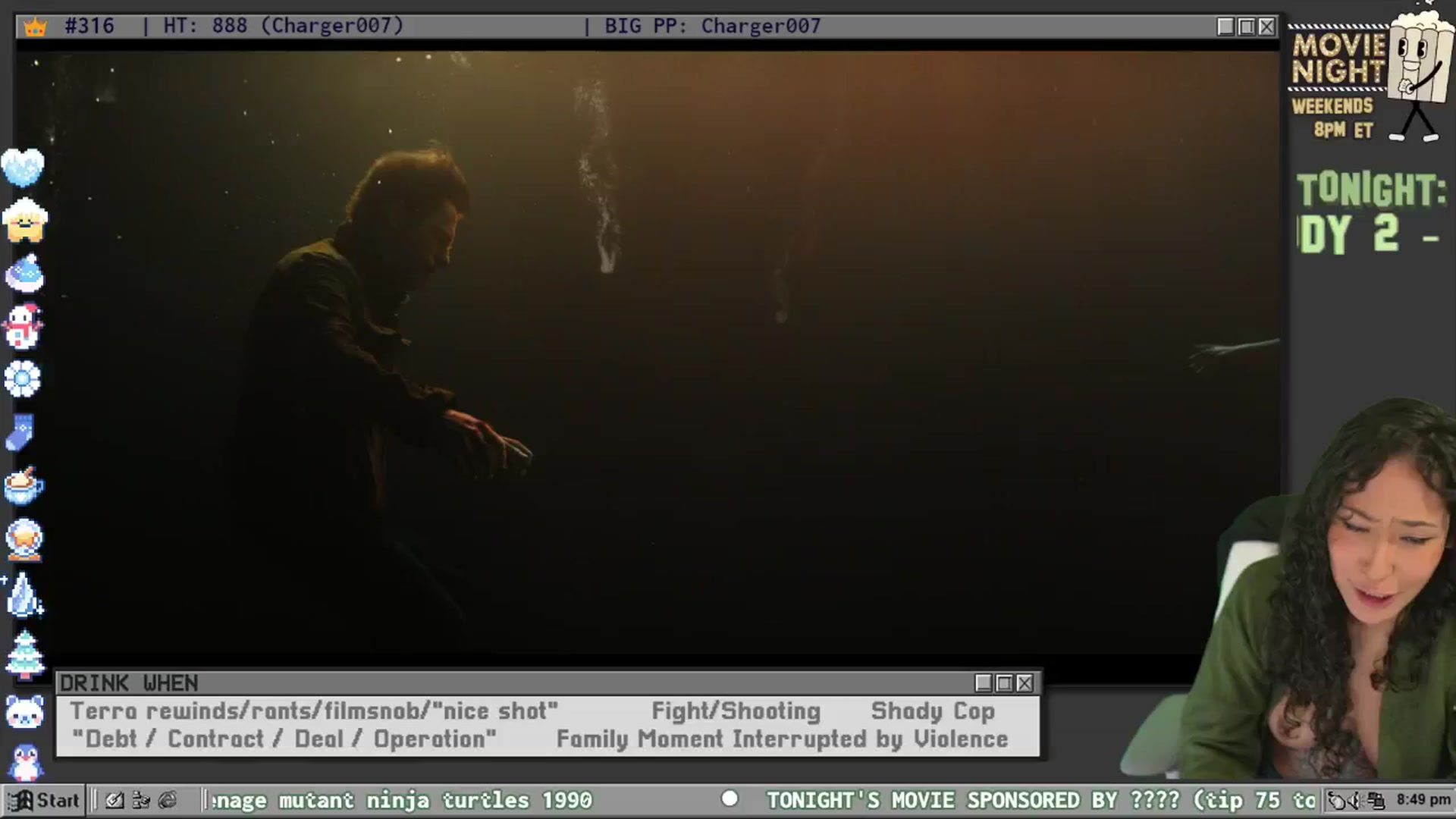The image size is (1456, 819).
Task: Close the movie player window
Action: 1266,27
